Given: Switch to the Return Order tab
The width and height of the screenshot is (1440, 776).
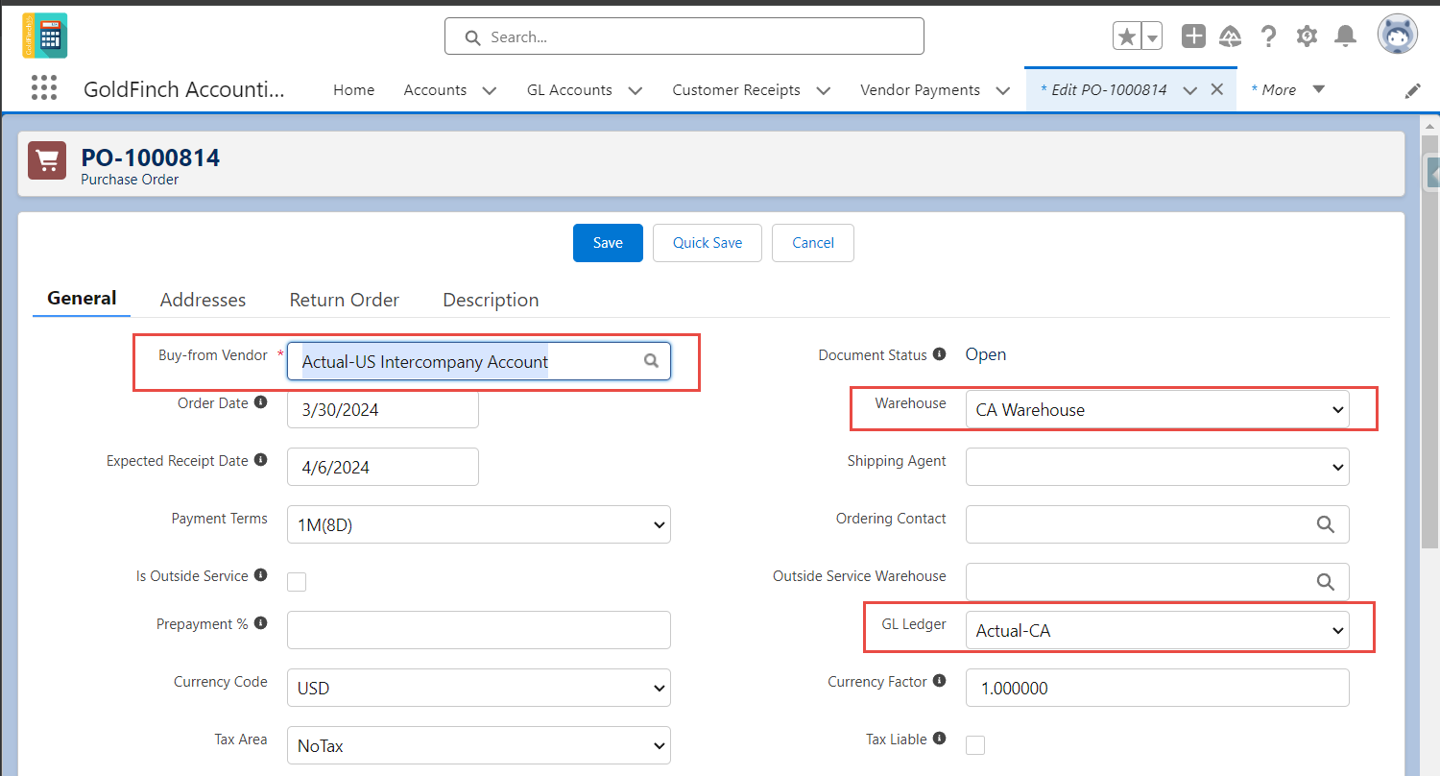Looking at the screenshot, I should point(344,299).
